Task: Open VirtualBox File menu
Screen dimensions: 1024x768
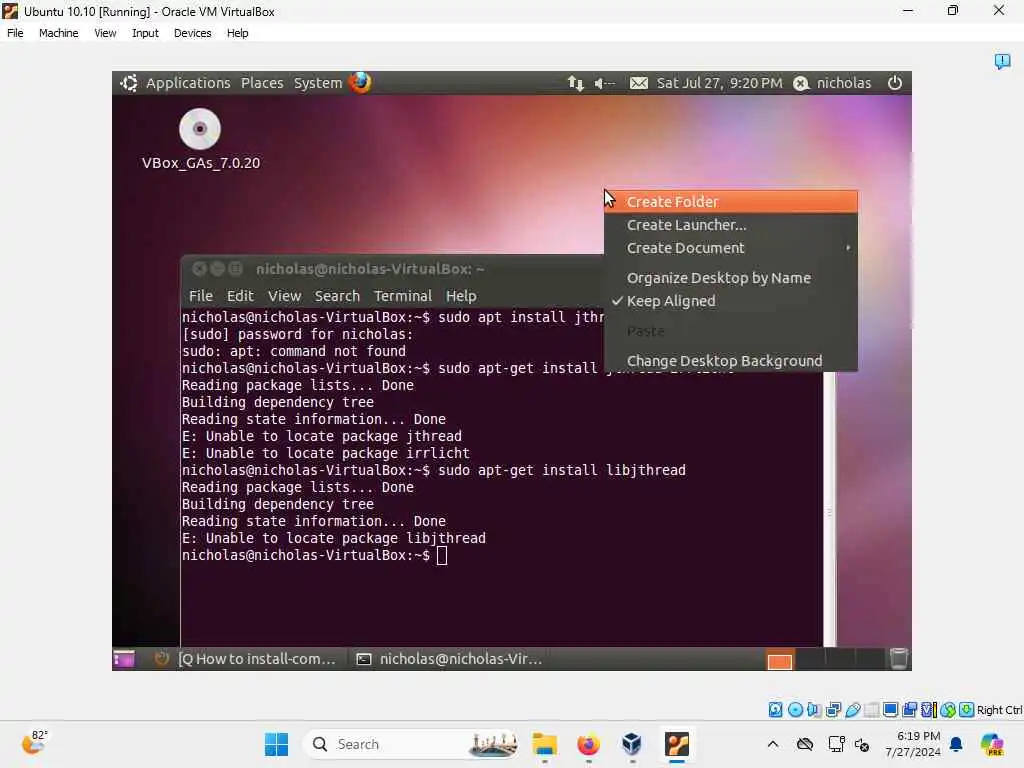Action: click(x=15, y=33)
